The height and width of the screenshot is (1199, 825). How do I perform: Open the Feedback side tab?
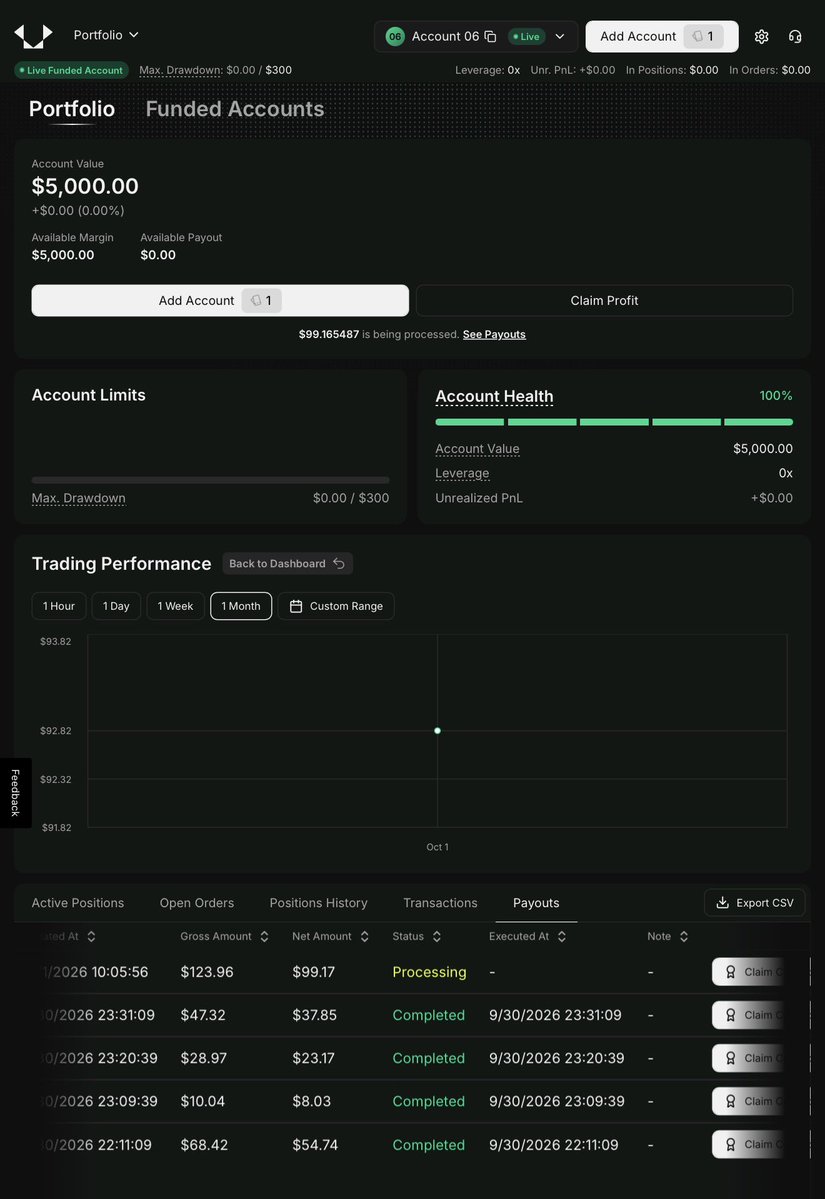[x=15, y=793]
